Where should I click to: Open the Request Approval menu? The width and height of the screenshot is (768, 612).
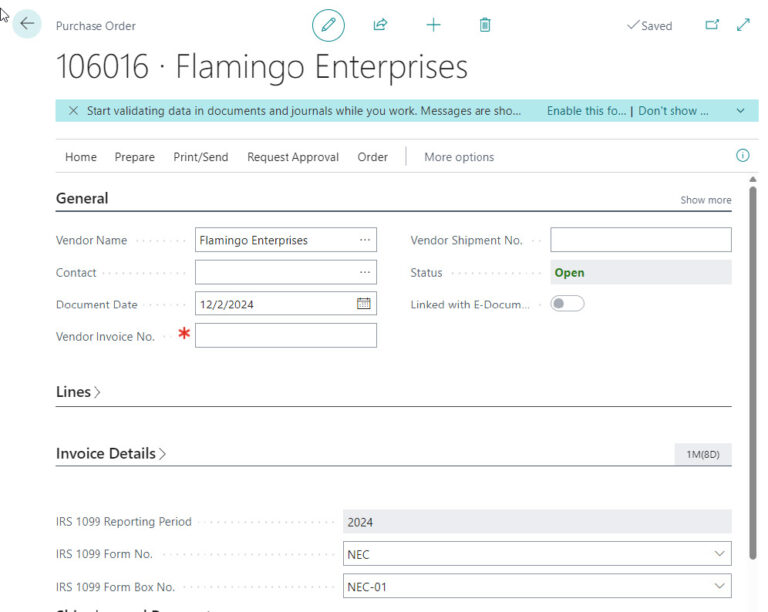point(293,157)
